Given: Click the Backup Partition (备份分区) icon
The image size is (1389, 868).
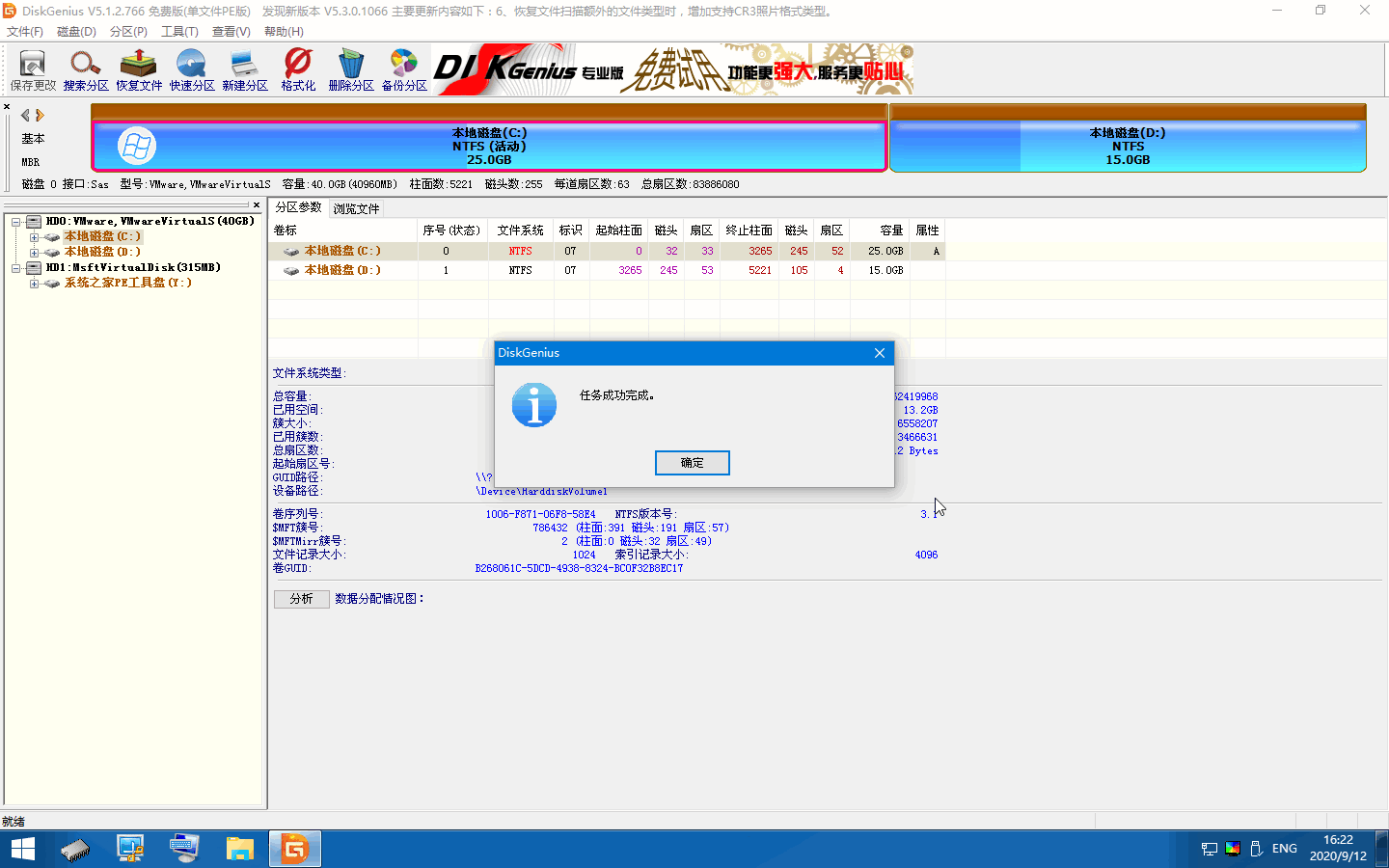Looking at the screenshot, I should [x=404, y=69].
